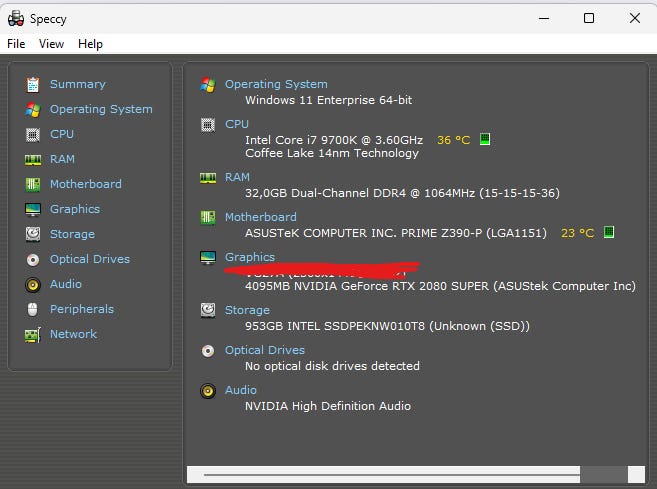Open the Audio heading link in main panel

[241, 390]
